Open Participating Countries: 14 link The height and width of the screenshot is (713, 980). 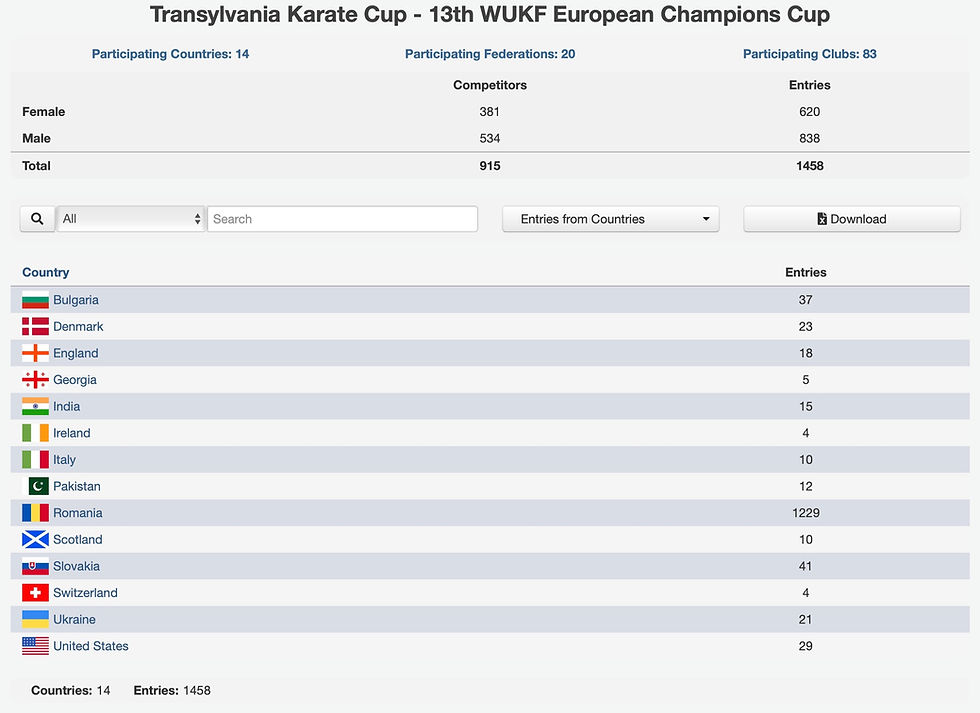point(171,54)
